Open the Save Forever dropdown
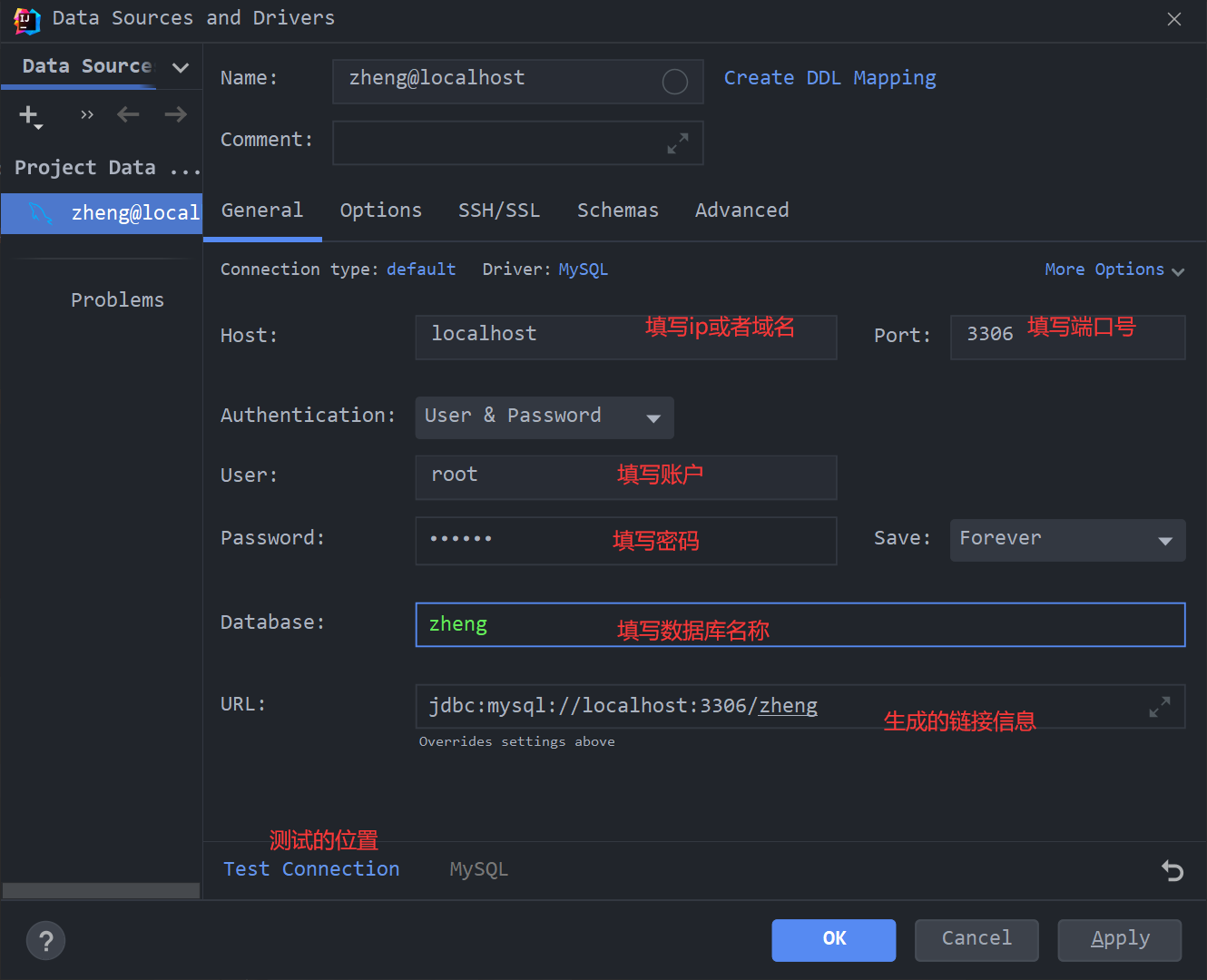Screen dimensions: 1207x980 point(1066,540)
